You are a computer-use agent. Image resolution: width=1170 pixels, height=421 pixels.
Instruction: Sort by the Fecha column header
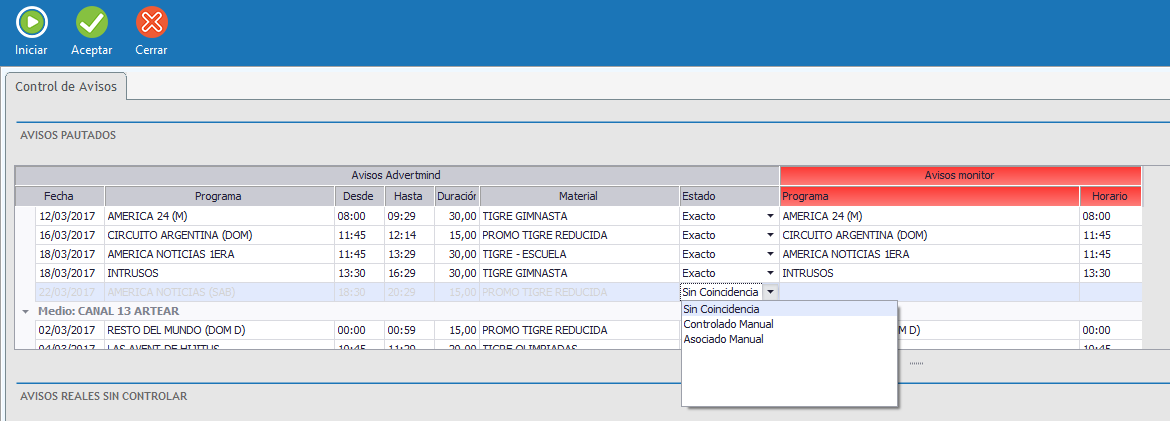tap(59, 196)
